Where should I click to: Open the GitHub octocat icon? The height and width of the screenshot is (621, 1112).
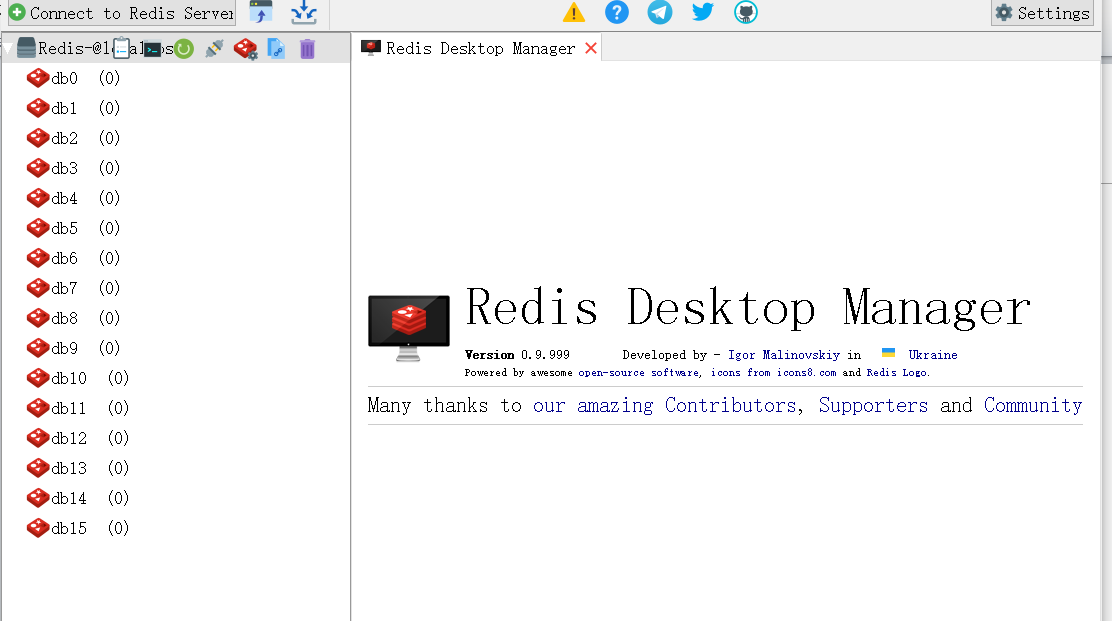745,12
